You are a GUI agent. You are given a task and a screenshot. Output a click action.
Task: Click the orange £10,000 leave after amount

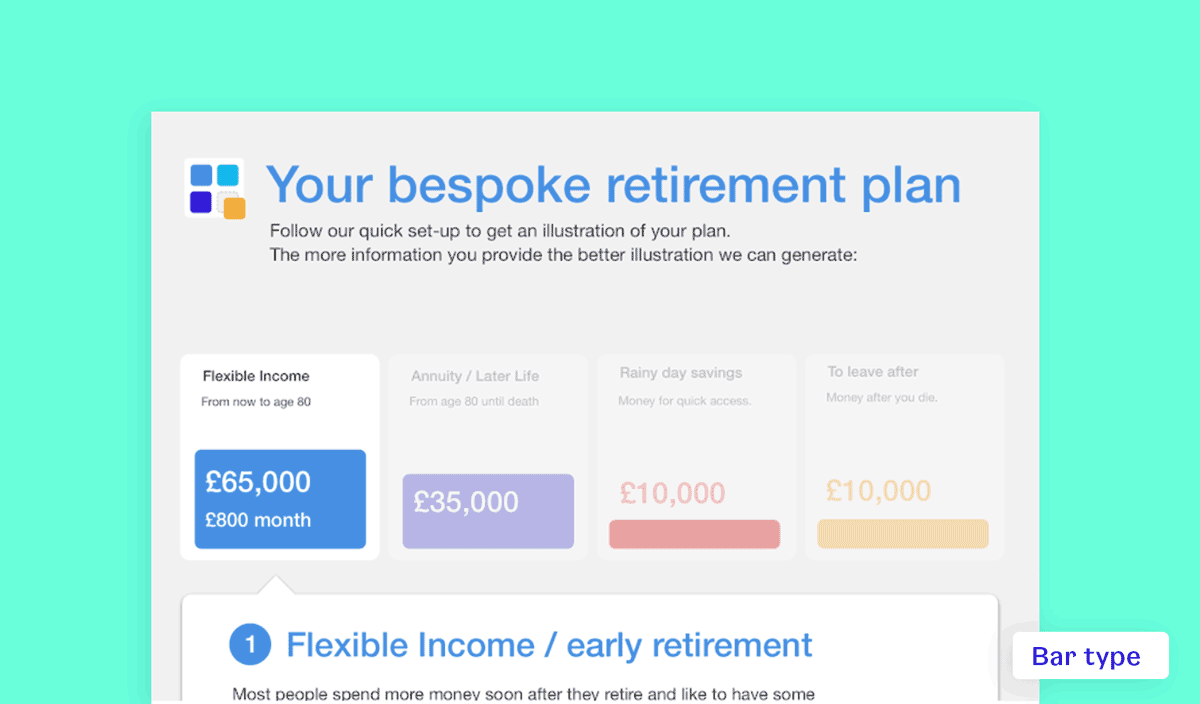pyautogui.click(x=879, y=491)
